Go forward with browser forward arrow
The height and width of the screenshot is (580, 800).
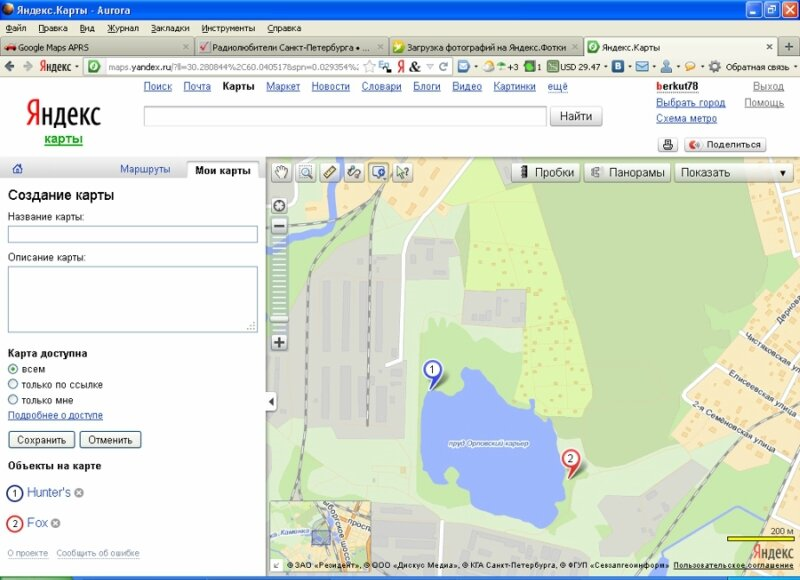click(28, 66)
